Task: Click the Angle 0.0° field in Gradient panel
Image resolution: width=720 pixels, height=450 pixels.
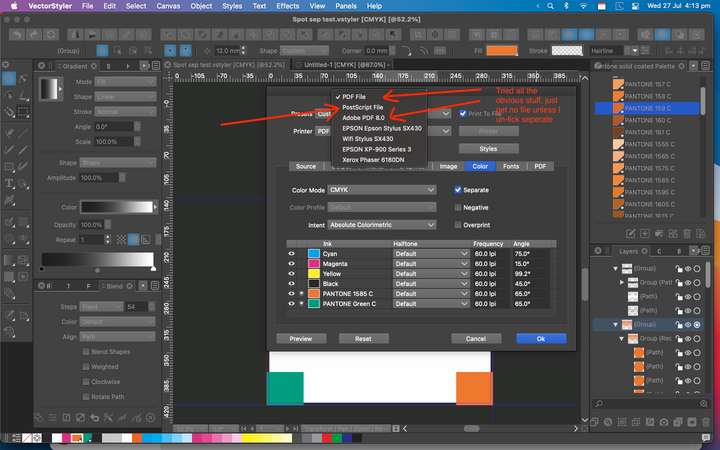Action: click(113, 127)
